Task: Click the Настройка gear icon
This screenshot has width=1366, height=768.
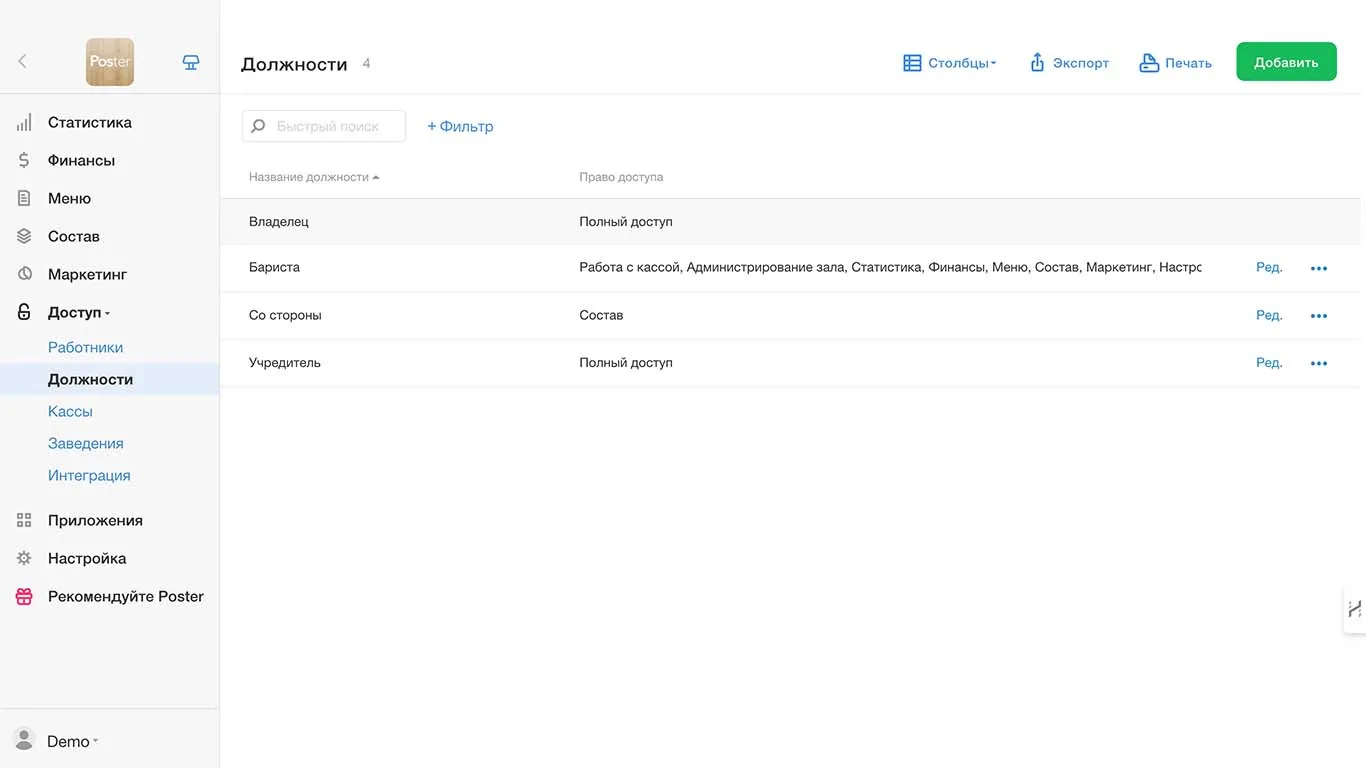Action: [24, 558]
